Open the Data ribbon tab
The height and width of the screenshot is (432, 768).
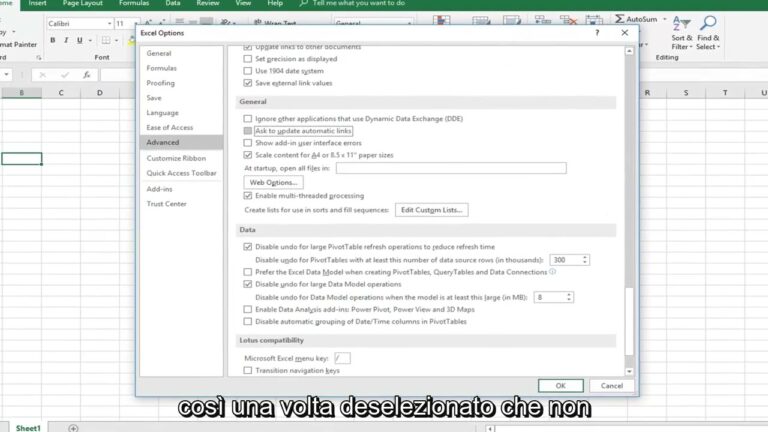point(172,3)
